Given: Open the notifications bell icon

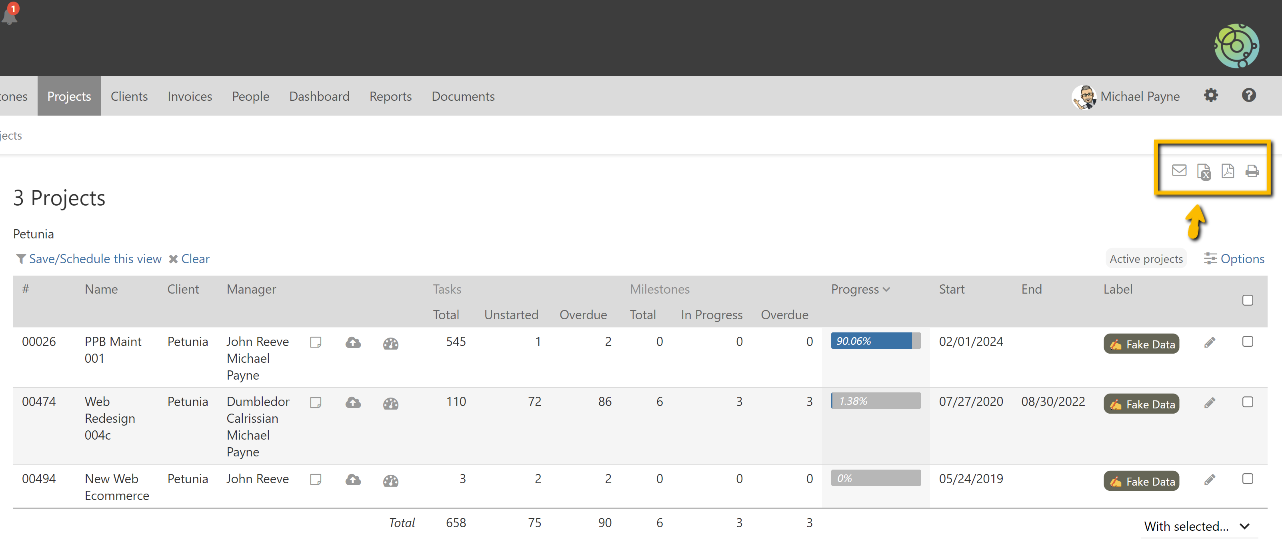Looking at the screenshot, I should 10,14.
